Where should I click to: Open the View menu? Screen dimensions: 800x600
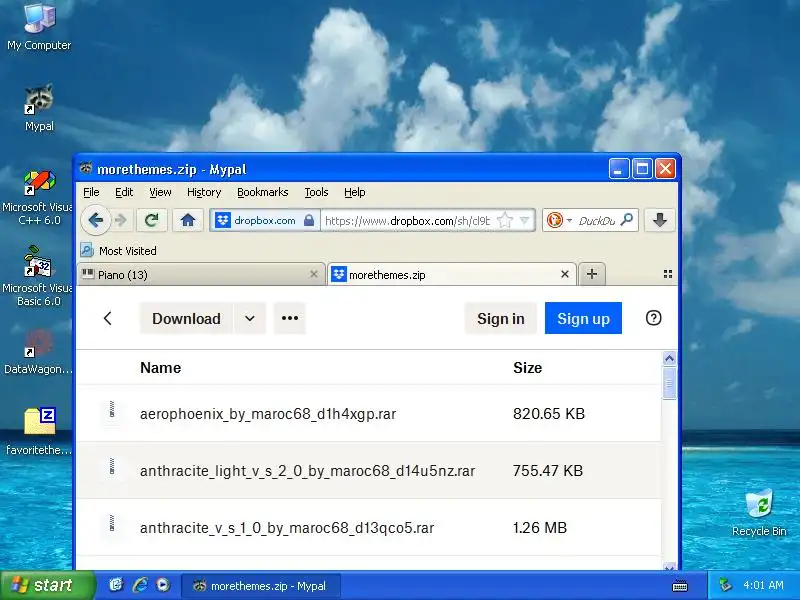click(160, 192)
